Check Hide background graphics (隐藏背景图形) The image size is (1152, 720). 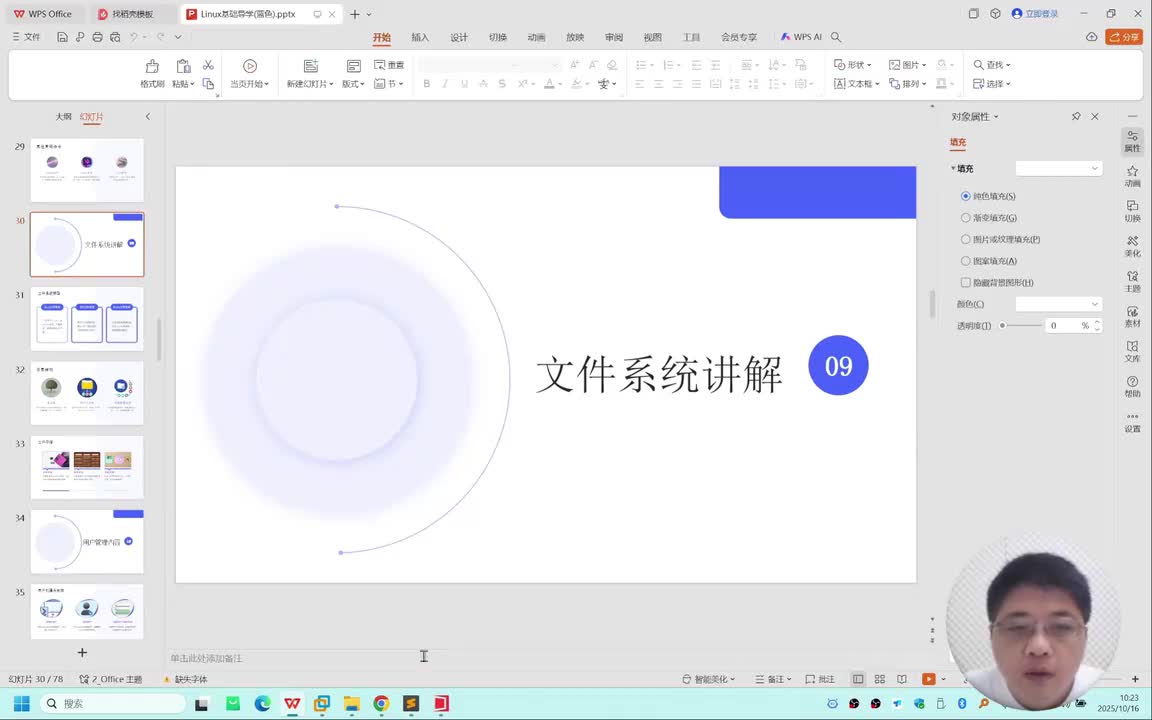965,282
